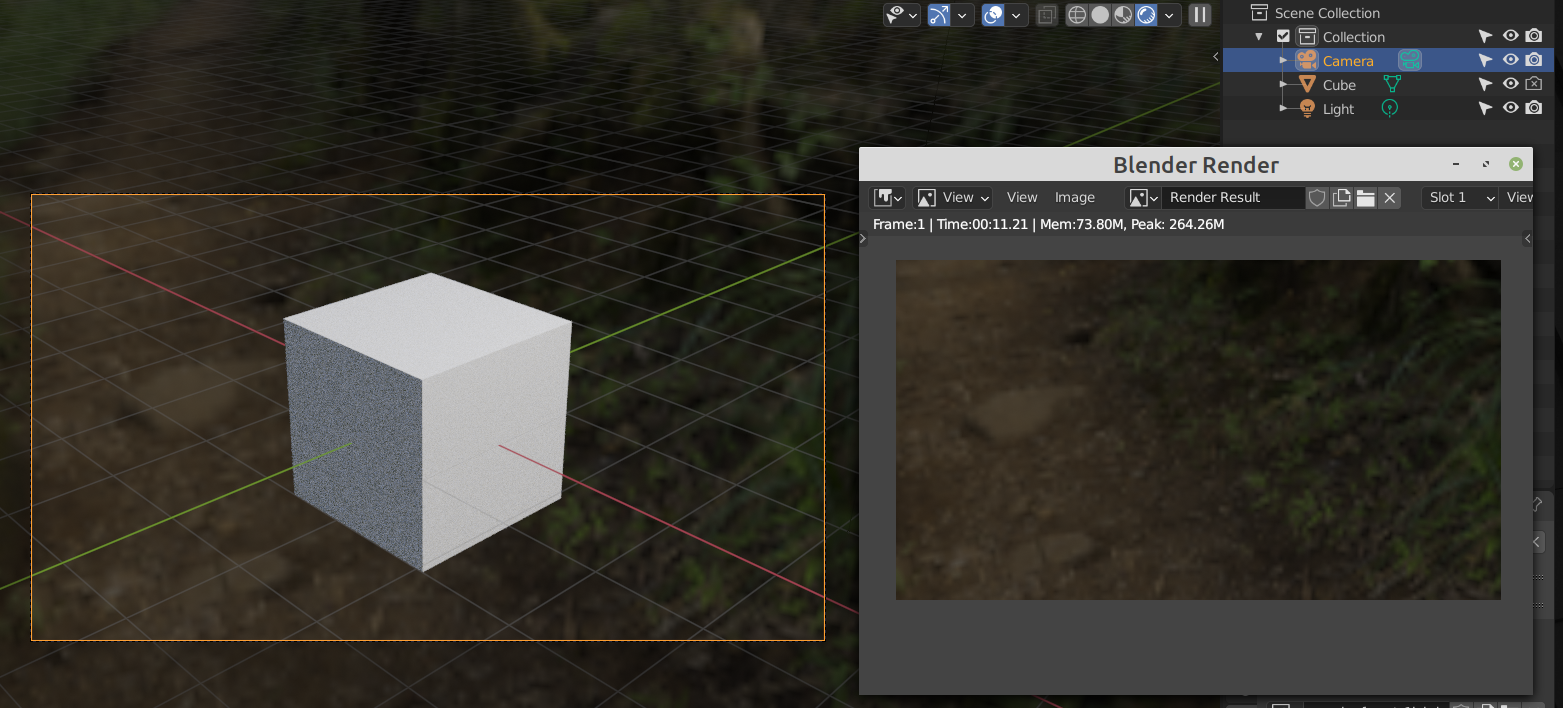Select the Solid shading mode icon

[x=1098, y=14]
